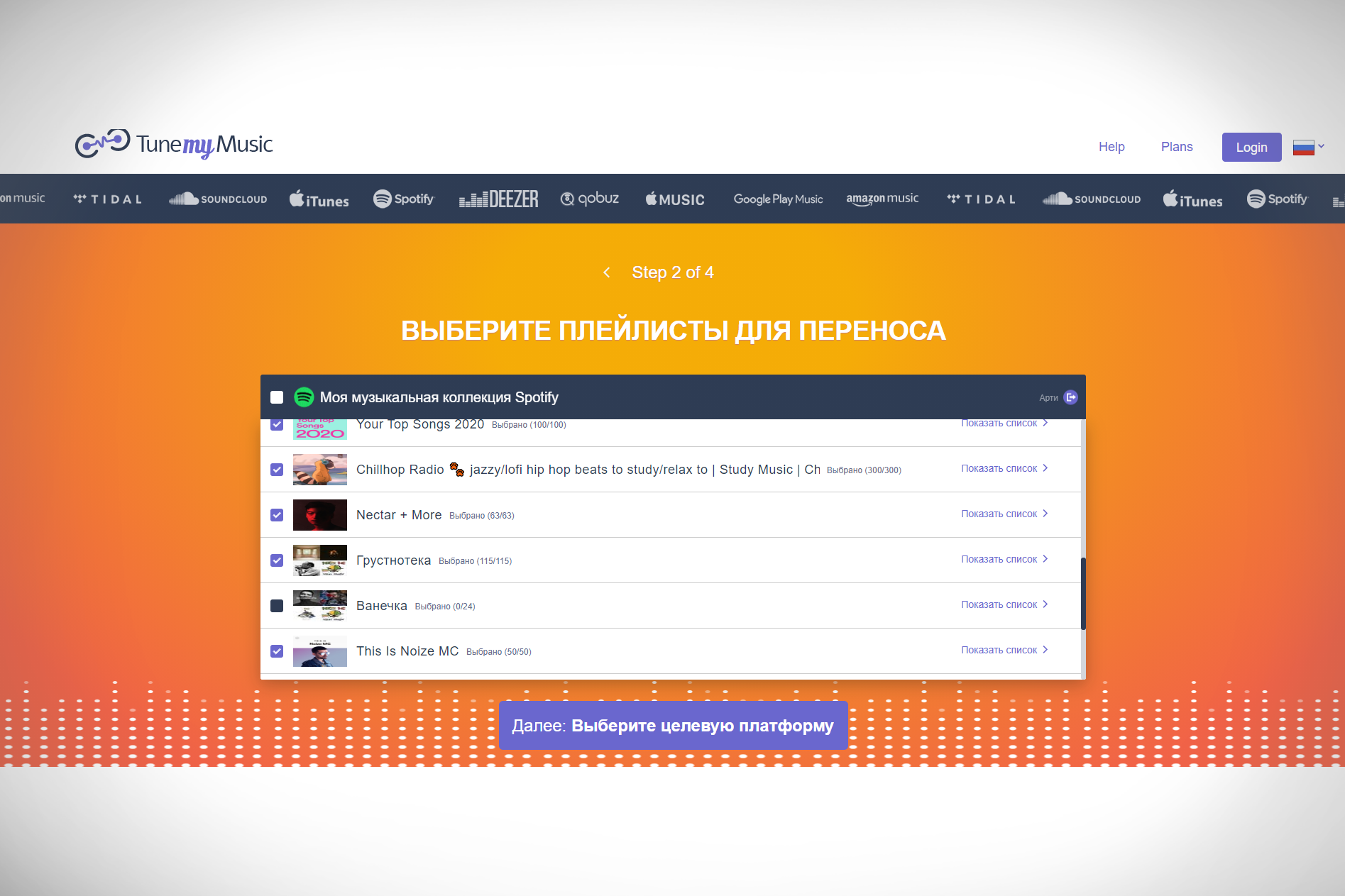This screenshot has width=1345, height=896.
Task: Uncheck the Your Top Songs 2020 playlist
Action: 277,424
